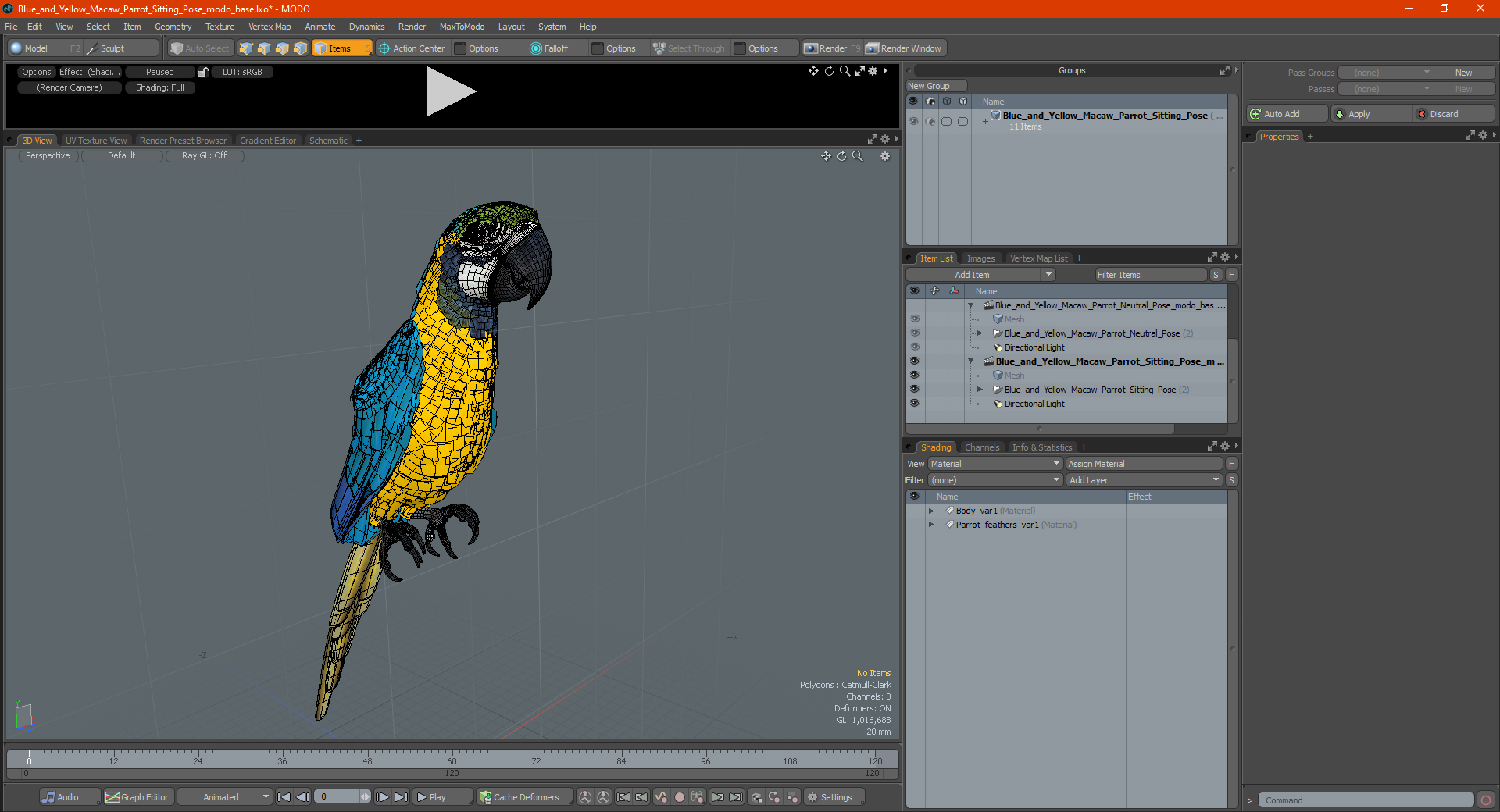Screen dimensions: 1500x812
Task: Click the preview lock icon next to Paused
Action: coord(203,72)
